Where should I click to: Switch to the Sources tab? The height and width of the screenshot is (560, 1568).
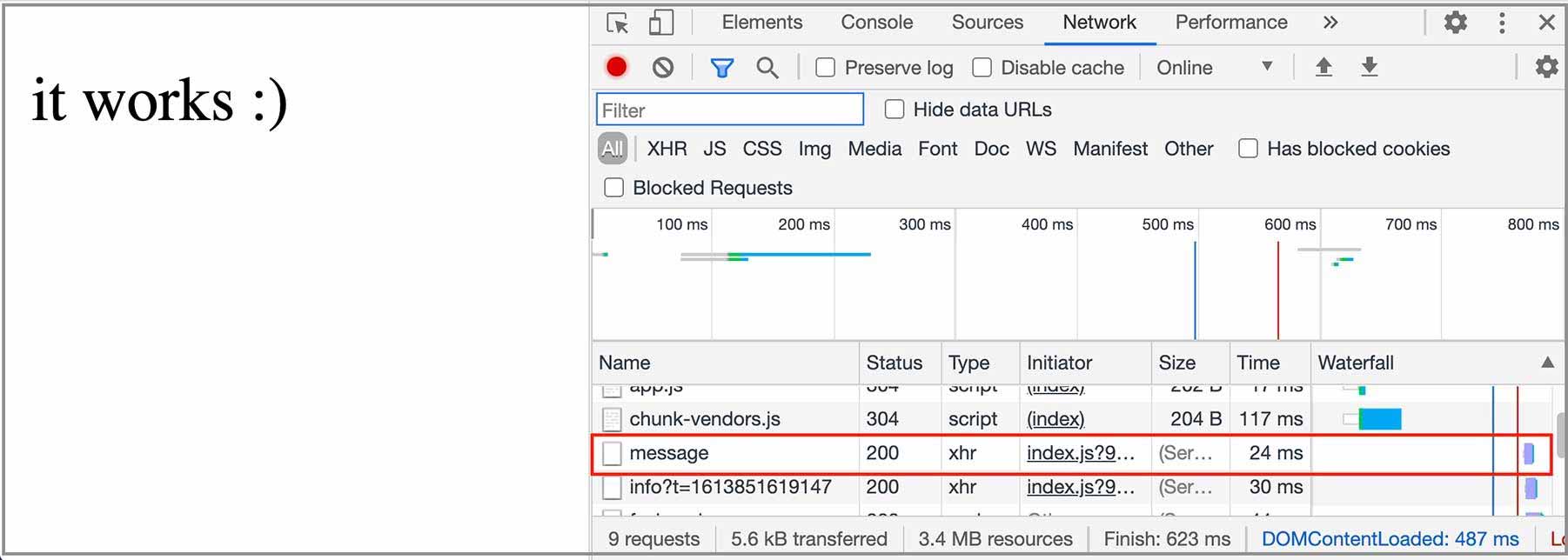(x=987, y=23)
